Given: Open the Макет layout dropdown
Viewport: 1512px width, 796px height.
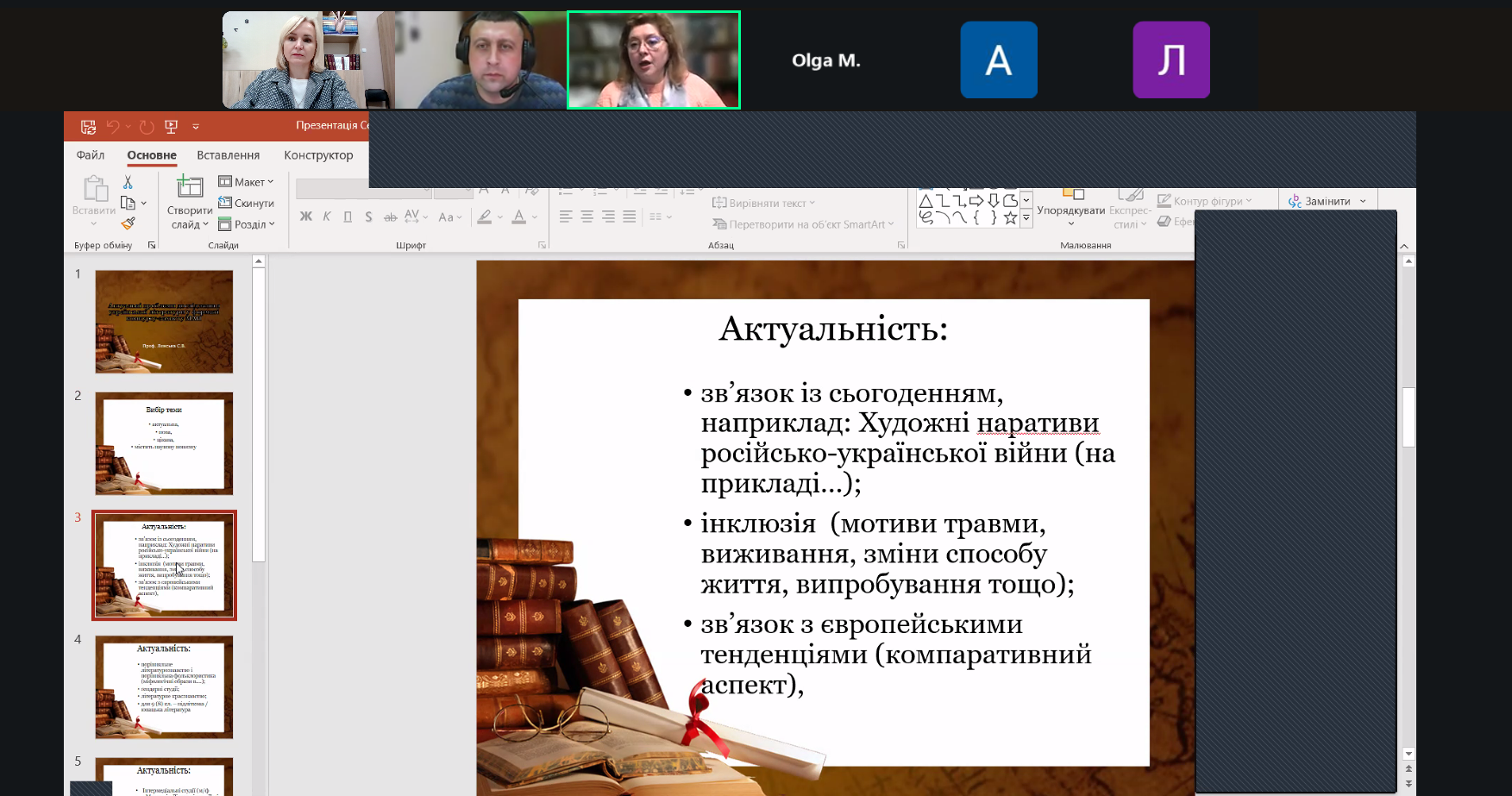Looking at the screenshot, I should tap(246, 182).
